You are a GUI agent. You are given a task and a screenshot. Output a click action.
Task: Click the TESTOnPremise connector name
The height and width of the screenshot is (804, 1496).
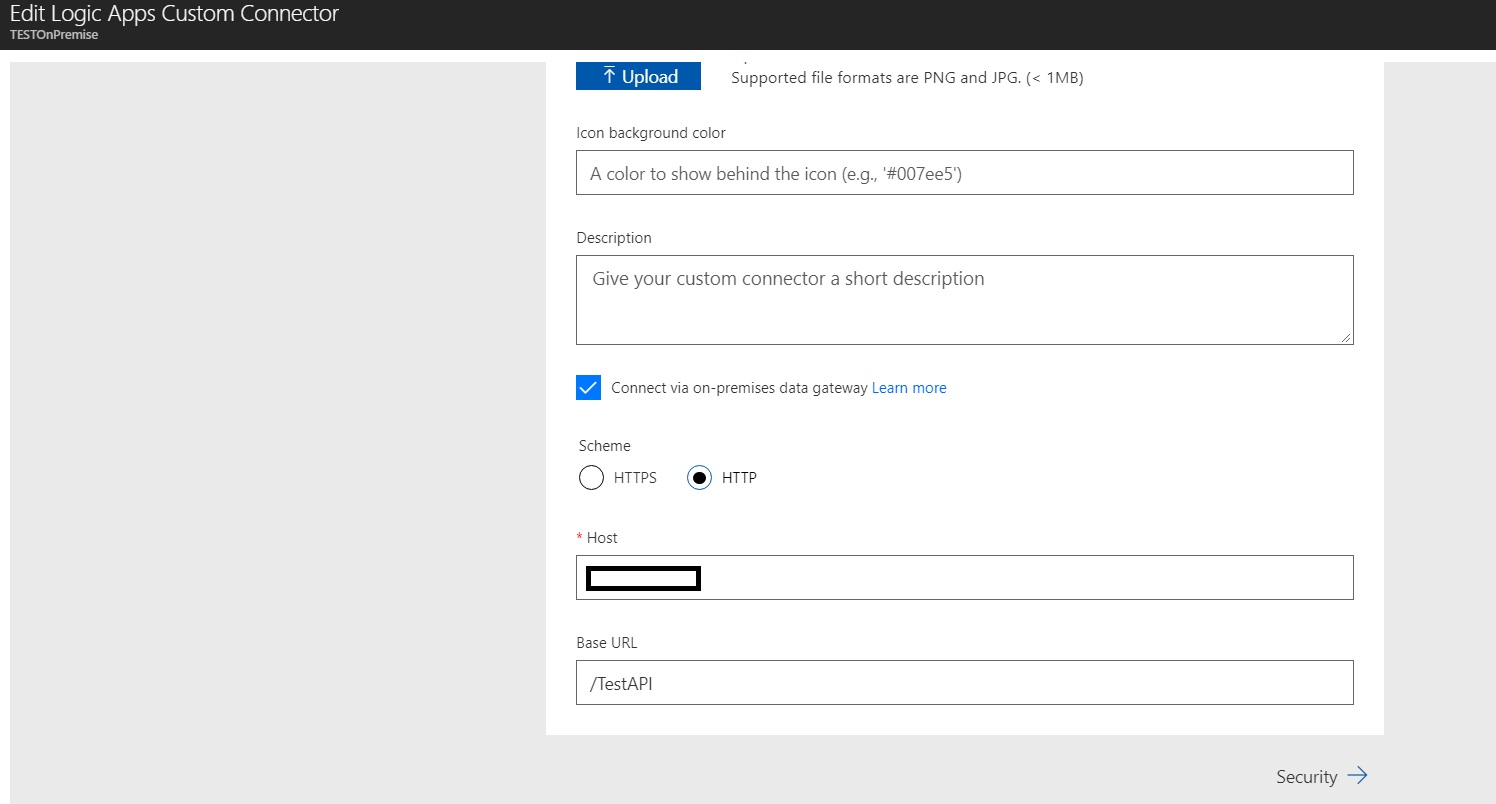pyautogui.click(x=53, y=34)
